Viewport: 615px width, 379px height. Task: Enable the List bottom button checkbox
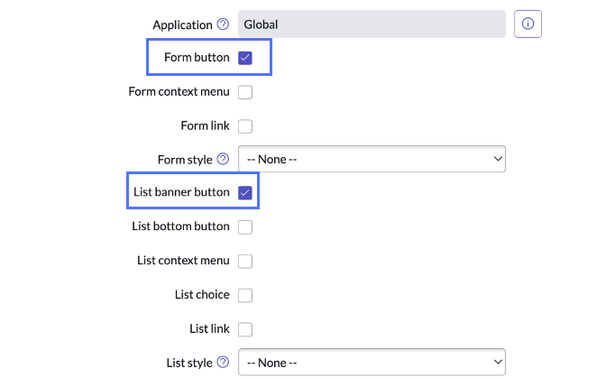pyautogui.click(x=245, y=227)
